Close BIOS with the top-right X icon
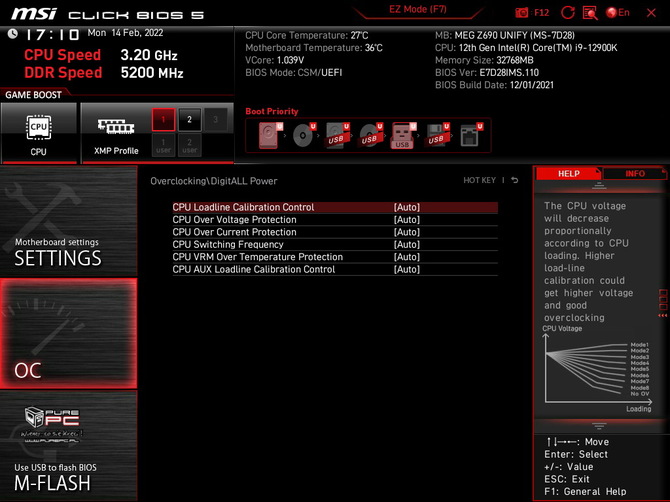The width and height of the screenshot is (670, 502). (x=651, y=13)
